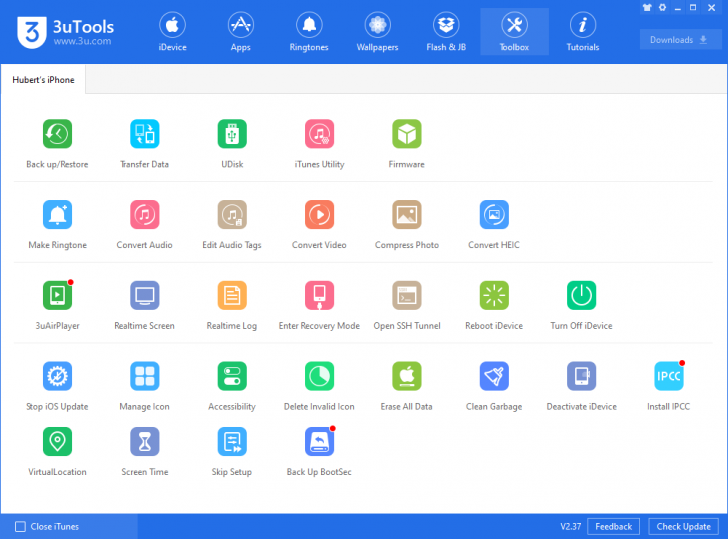
Task: Open the UDisk tool
Action: [232, 134]
